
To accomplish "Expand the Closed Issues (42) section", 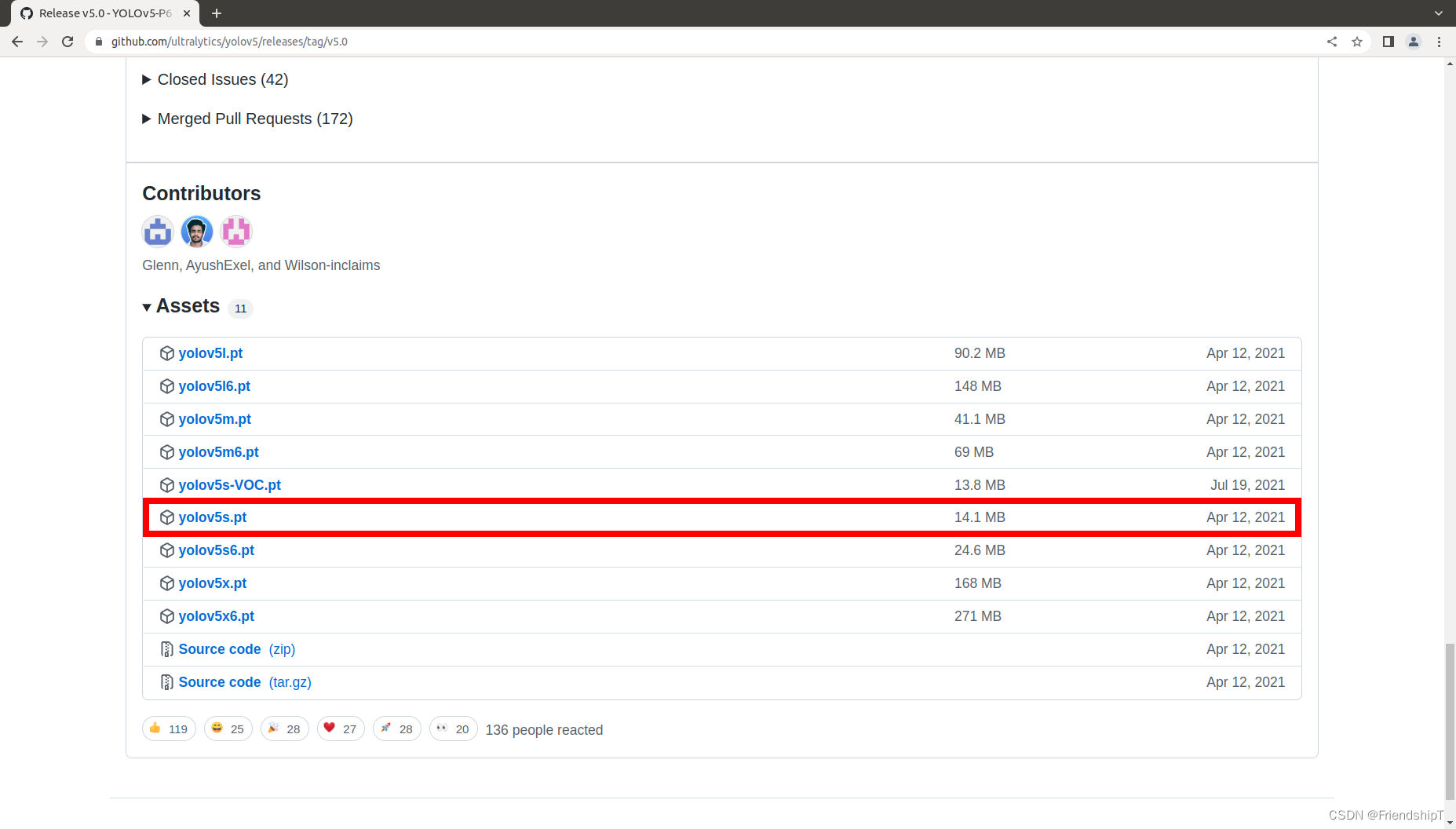I will pyautogui.click(x=215, y=79).
